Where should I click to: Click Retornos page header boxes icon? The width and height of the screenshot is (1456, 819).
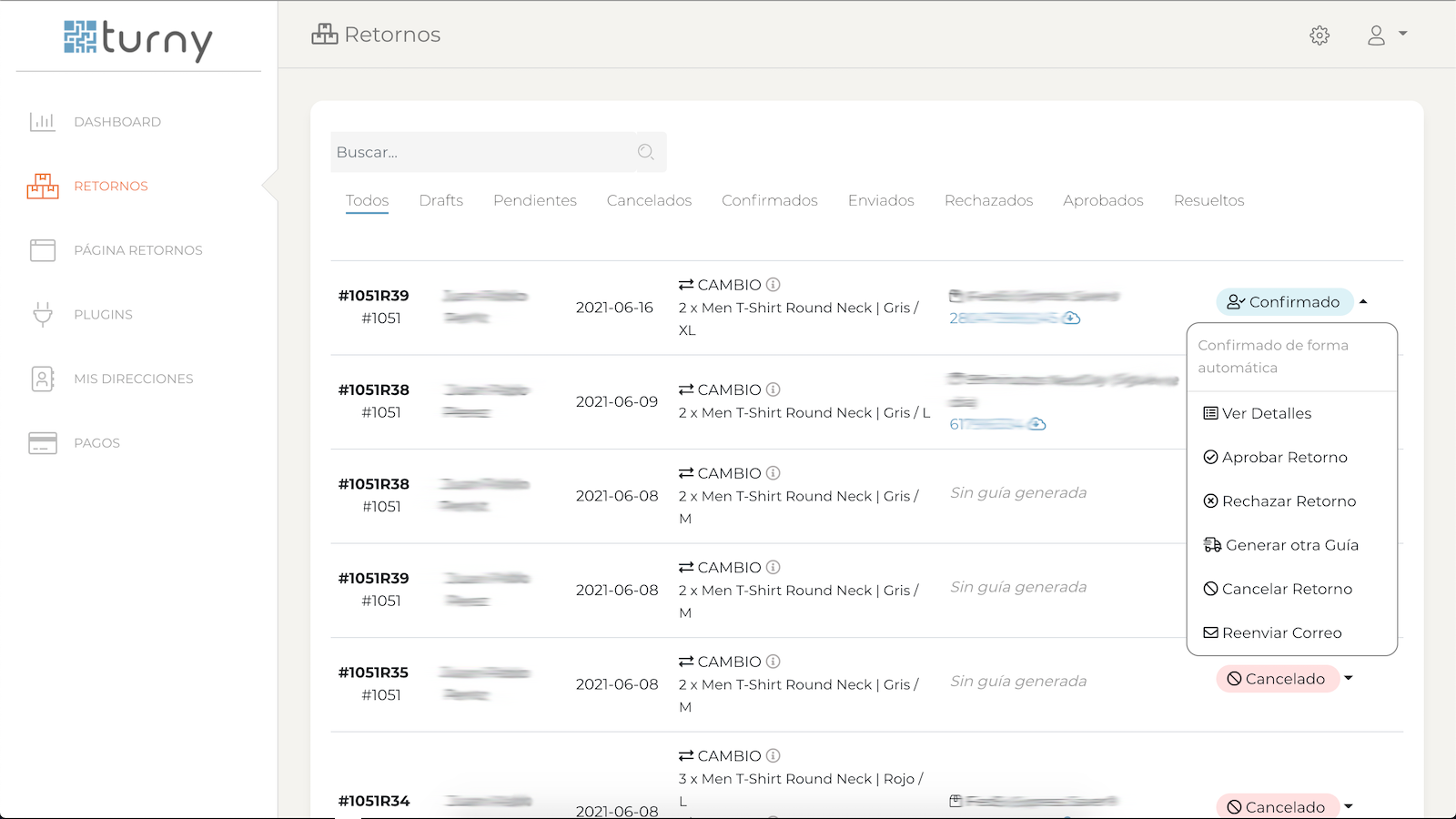(x=325, y=35)
